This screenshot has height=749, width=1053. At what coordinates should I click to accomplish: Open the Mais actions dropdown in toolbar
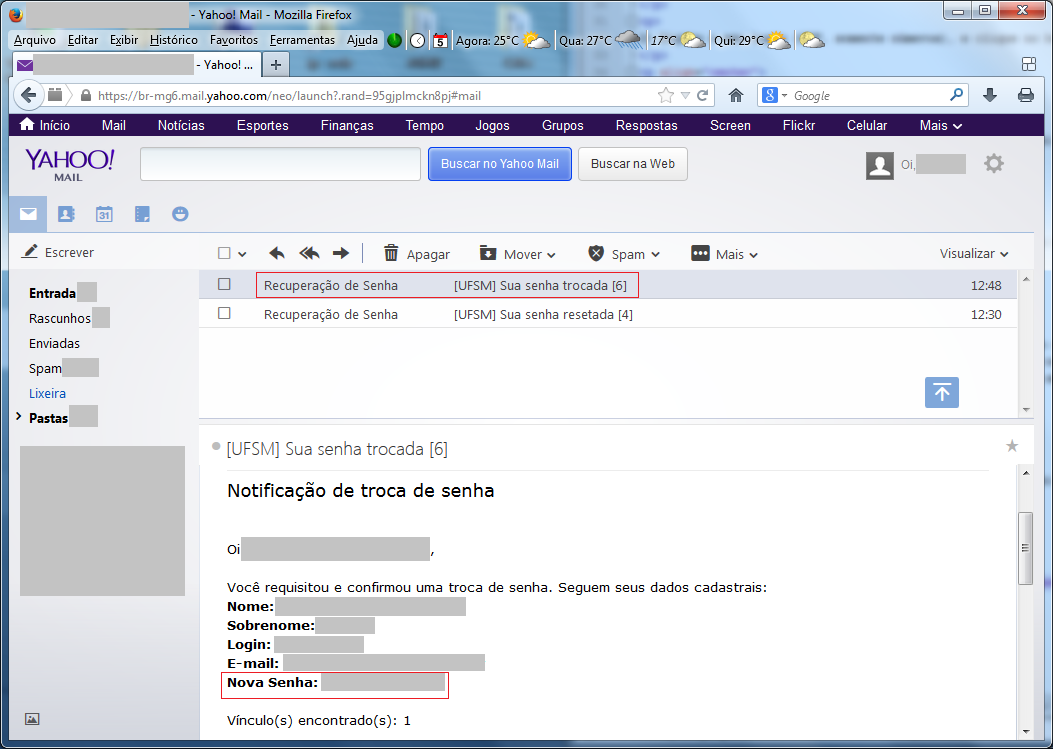click(x=725, y=254)
